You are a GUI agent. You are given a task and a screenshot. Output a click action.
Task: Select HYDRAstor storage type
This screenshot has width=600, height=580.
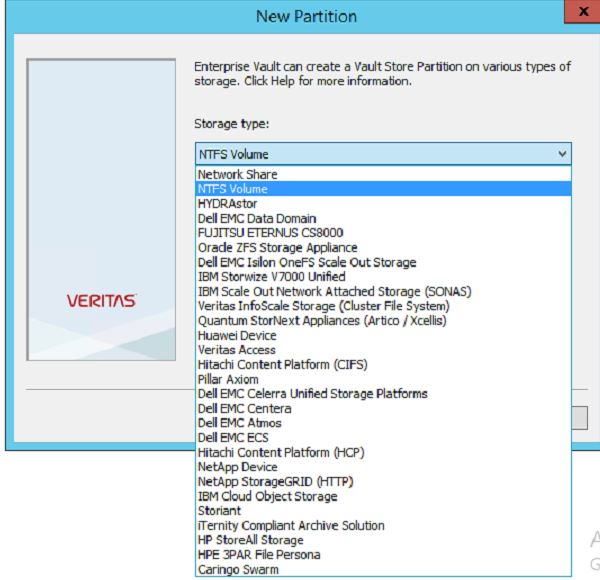[x=227, y=204]
